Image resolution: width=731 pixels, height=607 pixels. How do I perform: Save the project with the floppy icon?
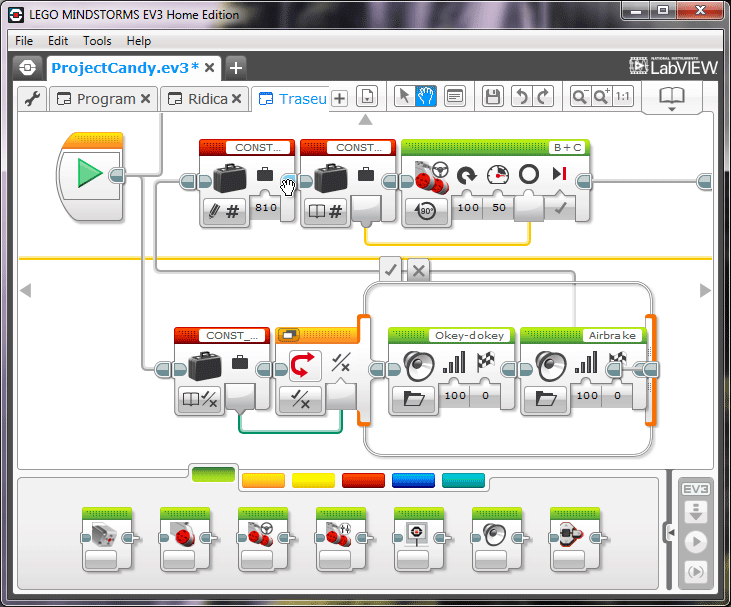[493, 97]
